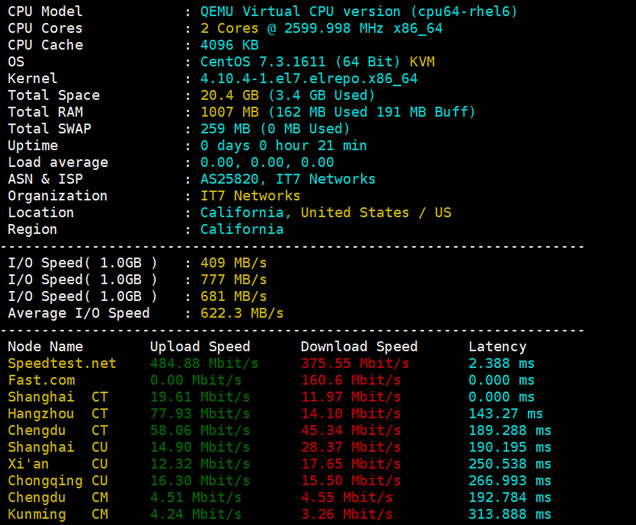Click the 'Chengdu CT' node name

pos(58,430)
